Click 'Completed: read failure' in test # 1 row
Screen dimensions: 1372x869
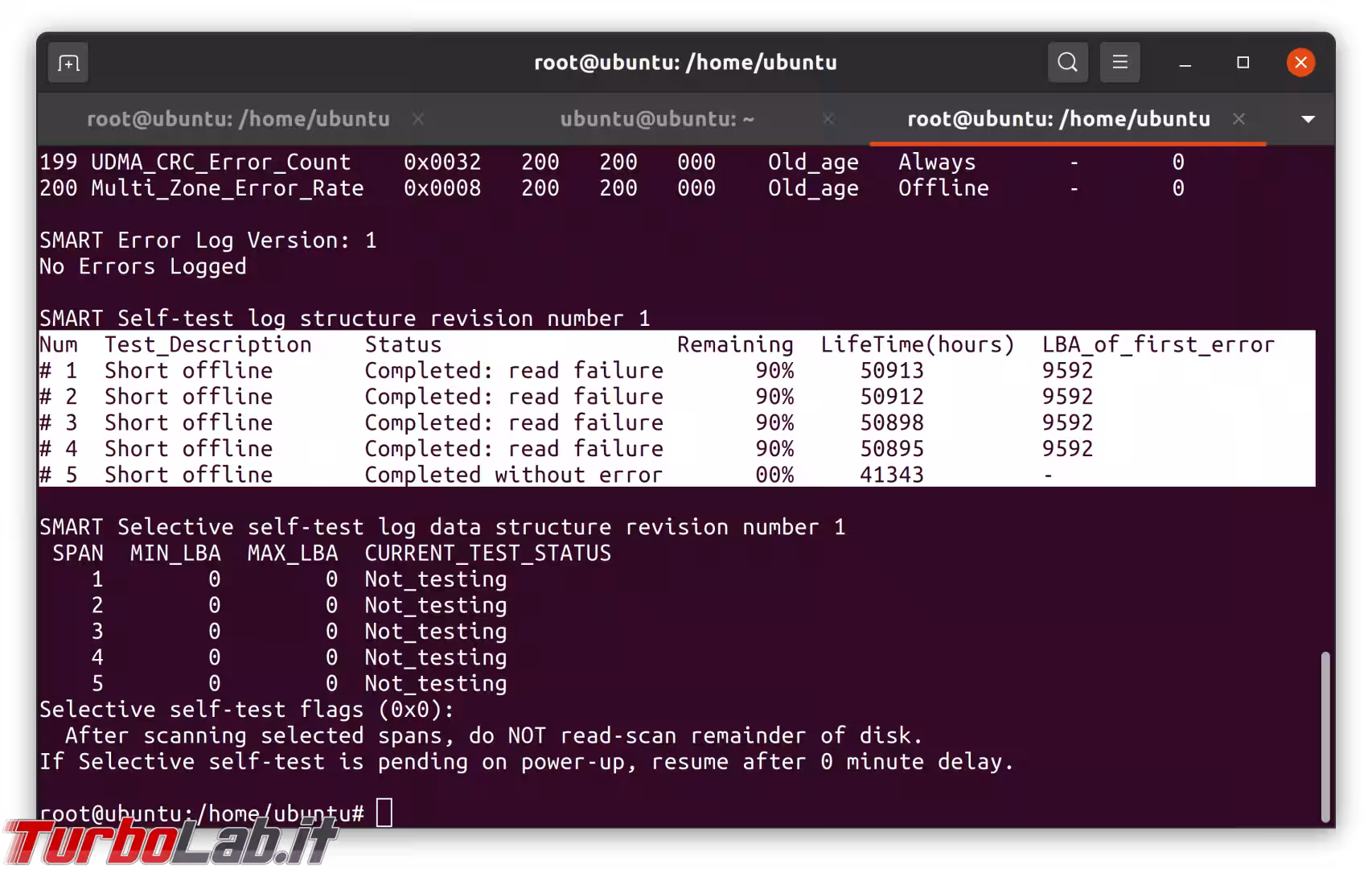(x=514, y=371)
